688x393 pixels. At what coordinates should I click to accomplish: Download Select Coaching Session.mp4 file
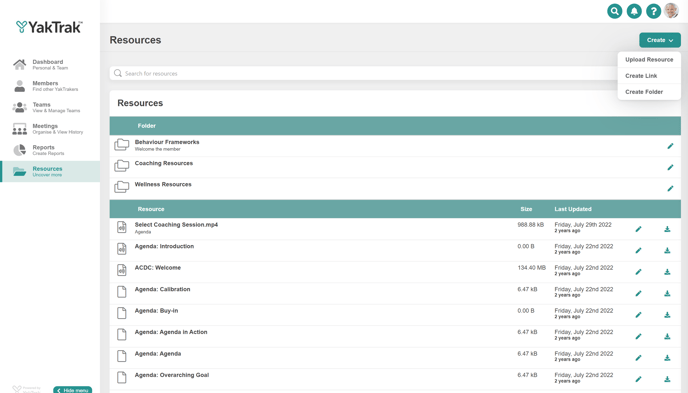pyautogui.click(x=667, y=229)
